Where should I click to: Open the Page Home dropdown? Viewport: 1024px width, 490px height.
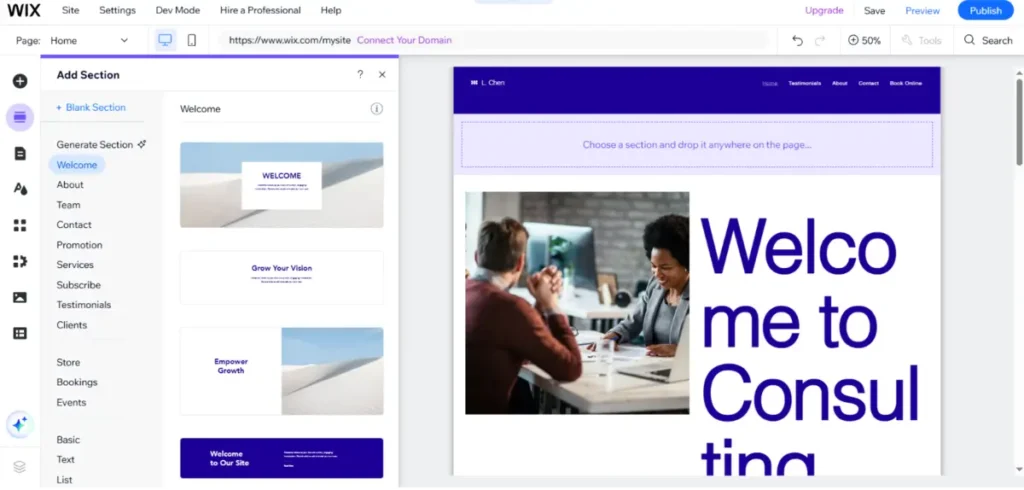pos(90,41)
